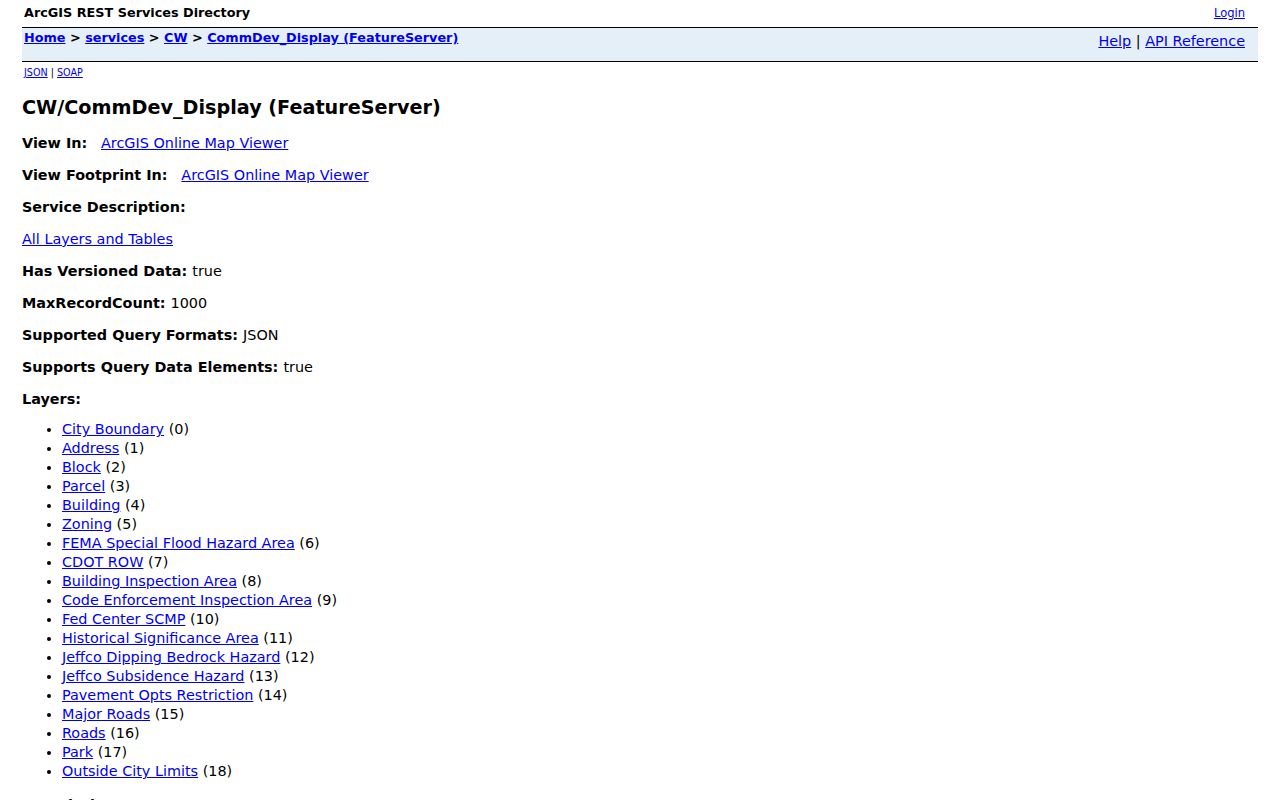Open FEMA Special Flood Hazard Area layer

point(178,543)
